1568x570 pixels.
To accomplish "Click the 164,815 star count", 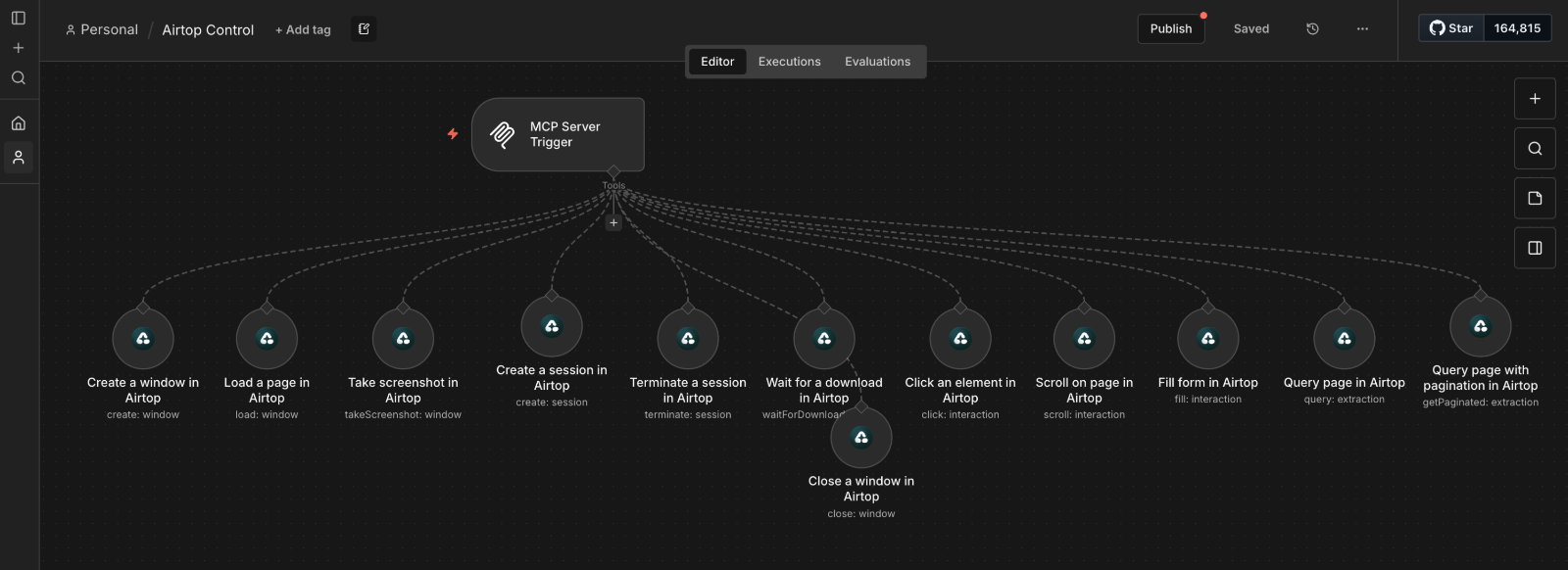I will [1517, 28].
